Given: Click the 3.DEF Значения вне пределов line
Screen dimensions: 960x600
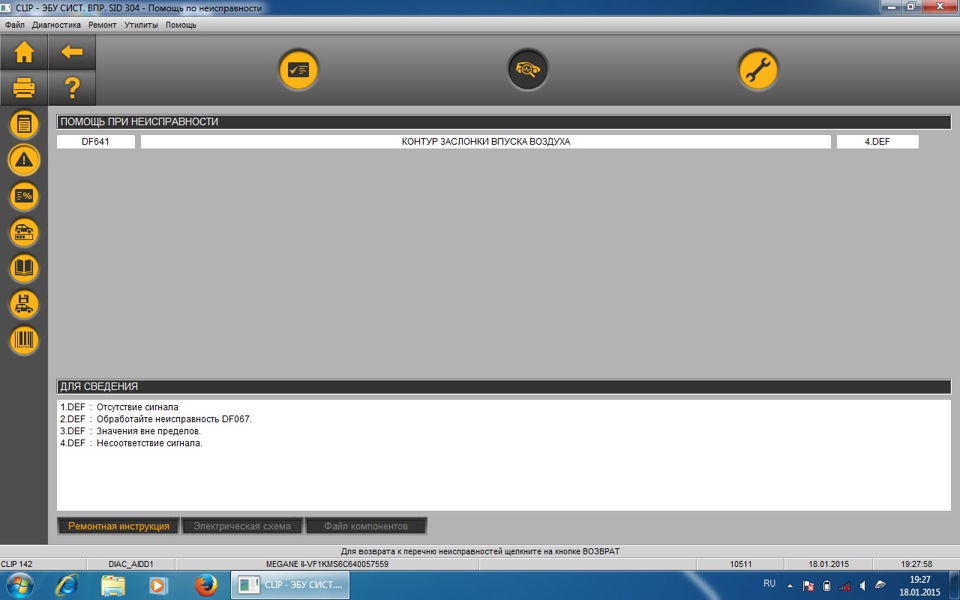Looking at the screenshot, I should (x=130, y=431).
